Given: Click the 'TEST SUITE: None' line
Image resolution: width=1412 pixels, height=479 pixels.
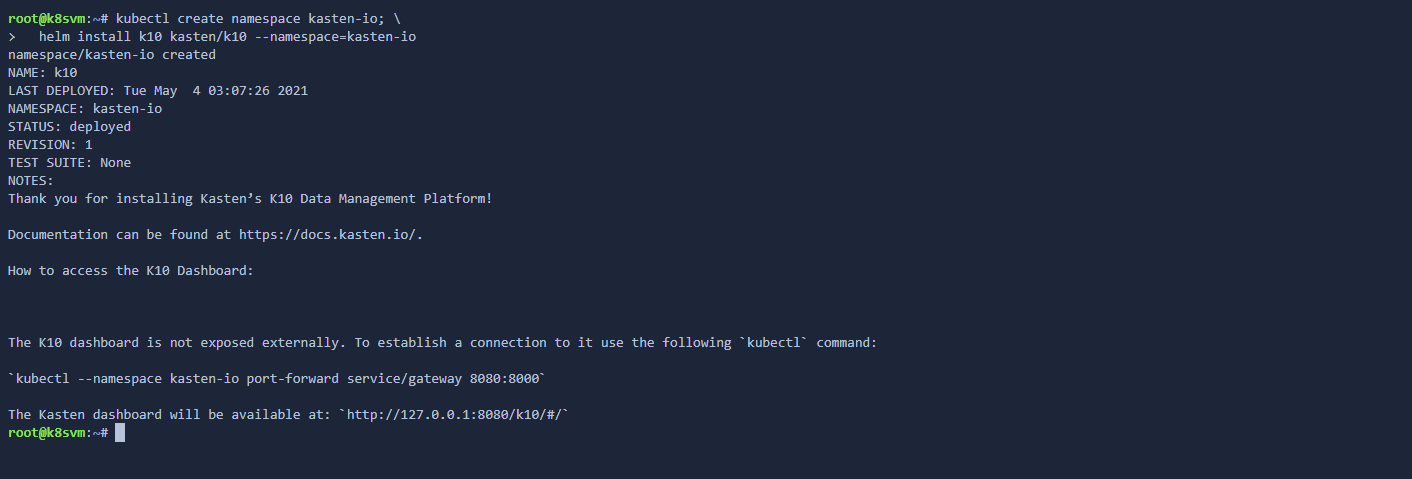Looking at the screenshot, I should click(x=69, y=162).
